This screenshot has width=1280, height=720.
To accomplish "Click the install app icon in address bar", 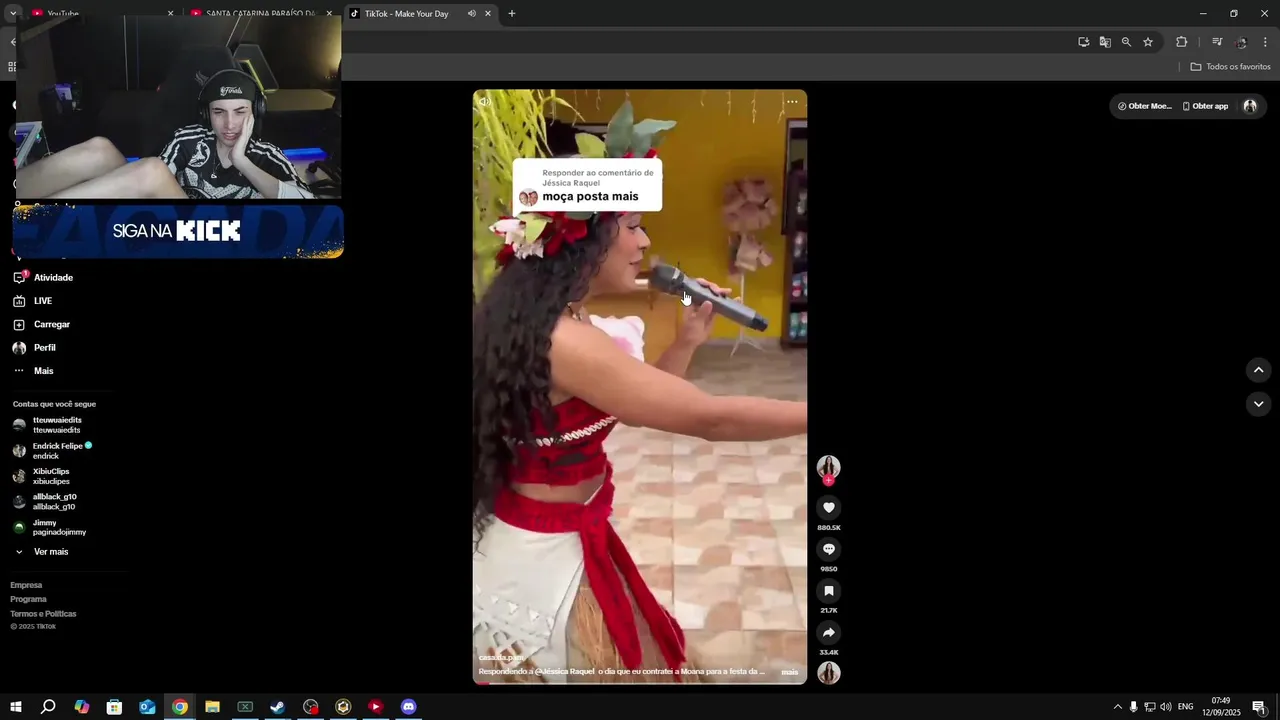I will 1083,42.
